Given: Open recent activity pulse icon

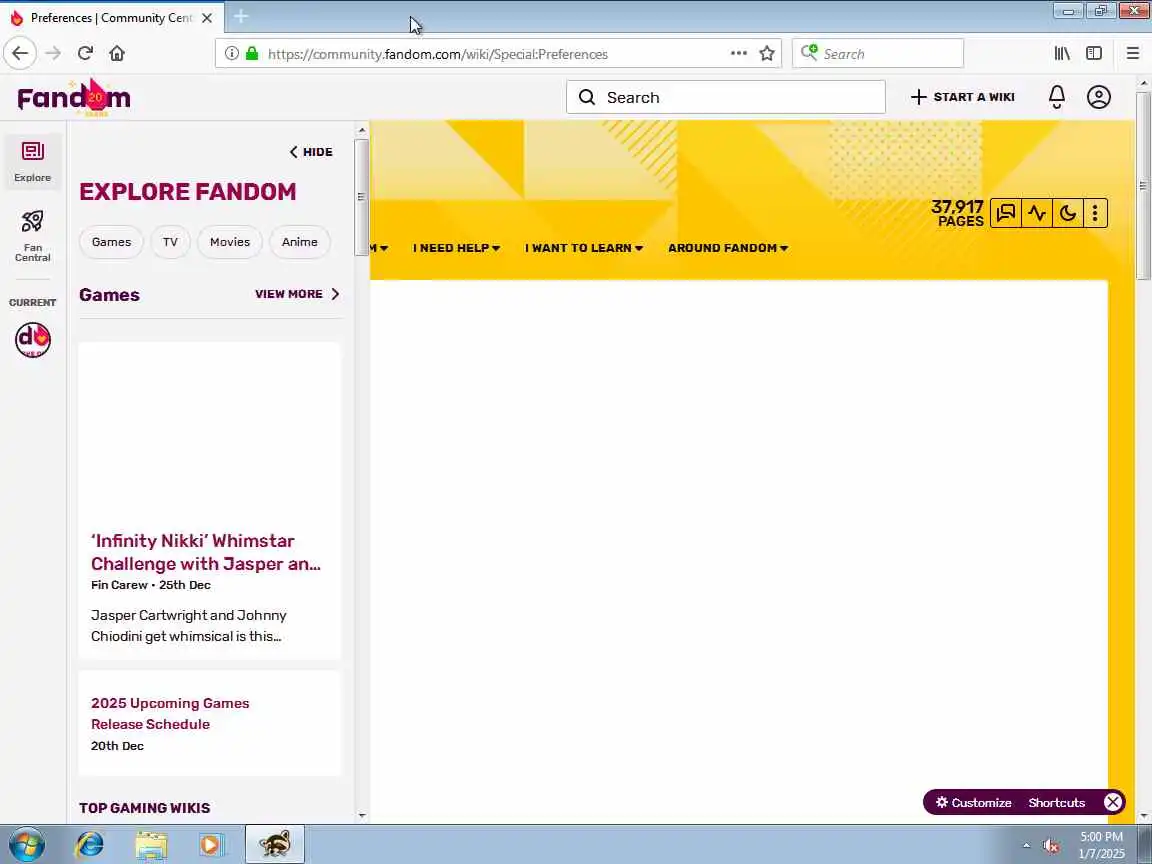Looking at the screenshot, I should pos(1037,213).
